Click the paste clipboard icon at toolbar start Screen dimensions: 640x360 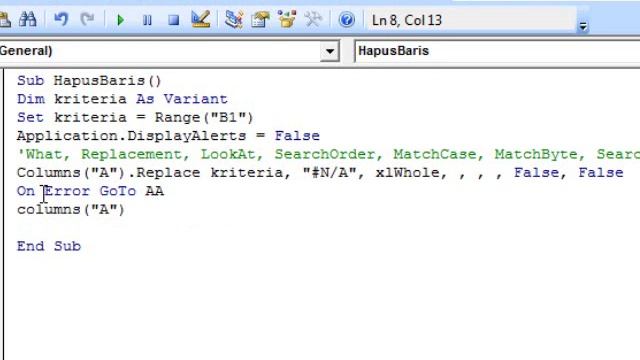coord(5,20)
